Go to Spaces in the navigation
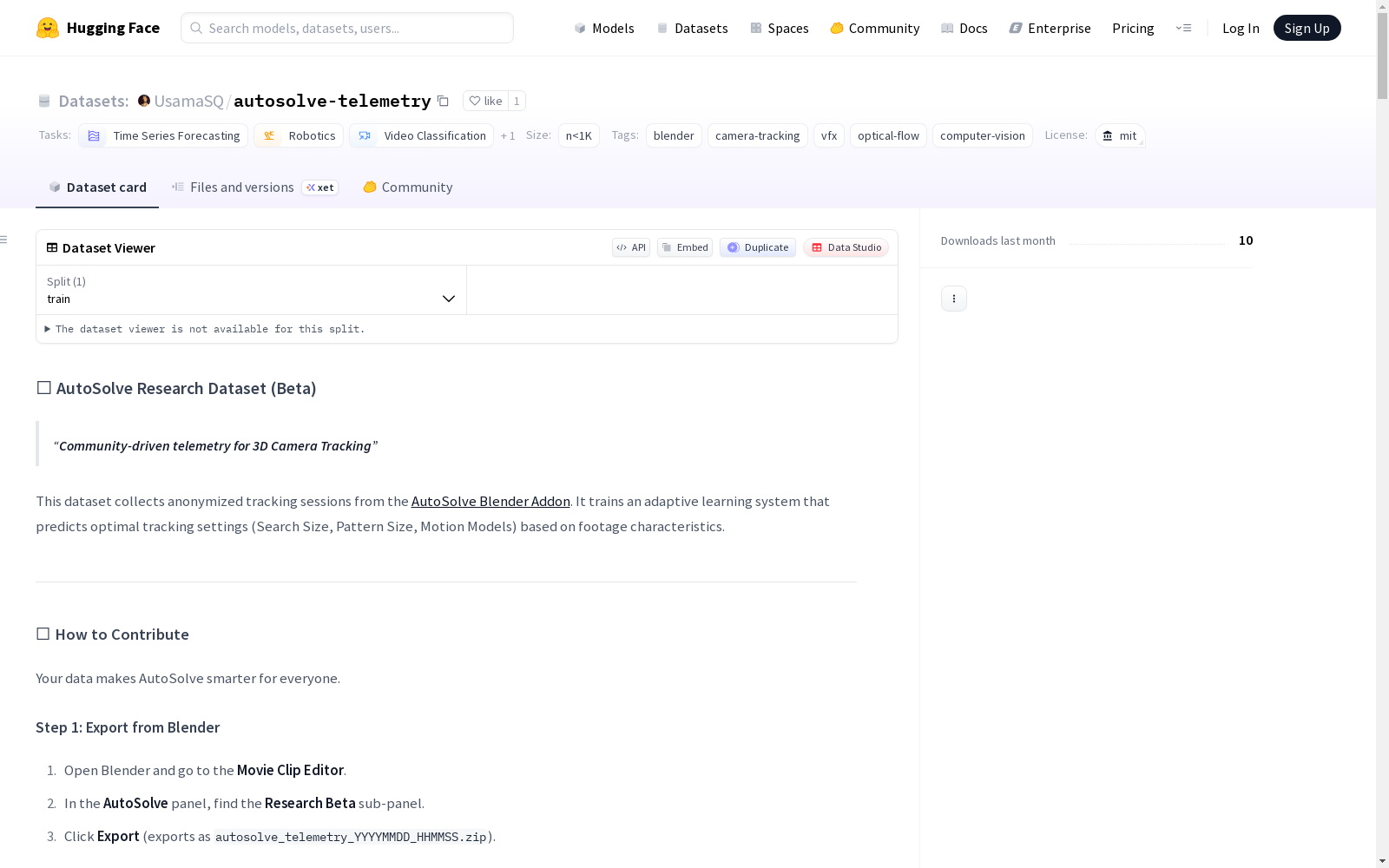The width and height of the screenshot is (1389, 868). point(780,28)
